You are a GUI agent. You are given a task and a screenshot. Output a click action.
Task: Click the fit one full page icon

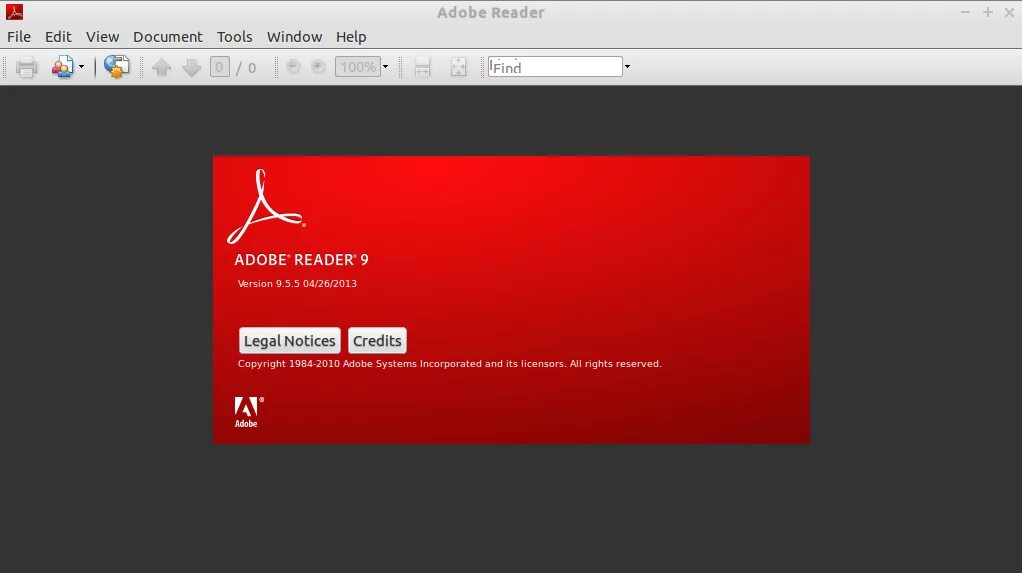point(458,67)
